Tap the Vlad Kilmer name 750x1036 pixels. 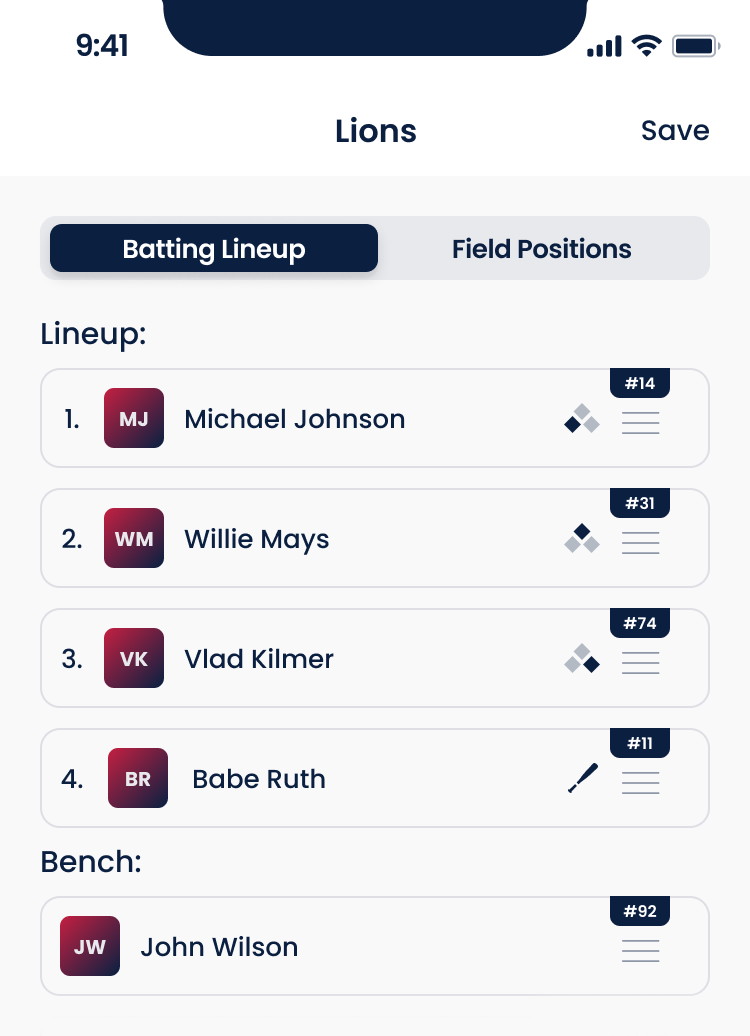coord(259,659)
